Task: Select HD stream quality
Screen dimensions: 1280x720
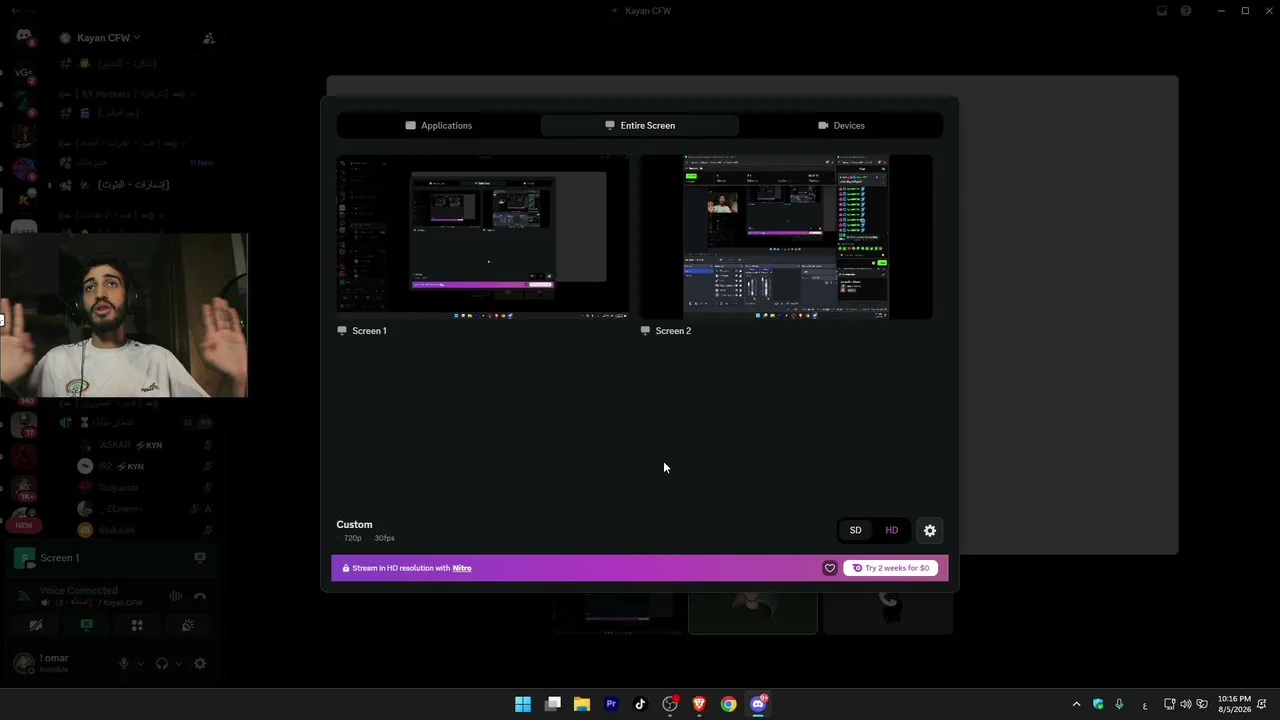Action: (891, 530)
